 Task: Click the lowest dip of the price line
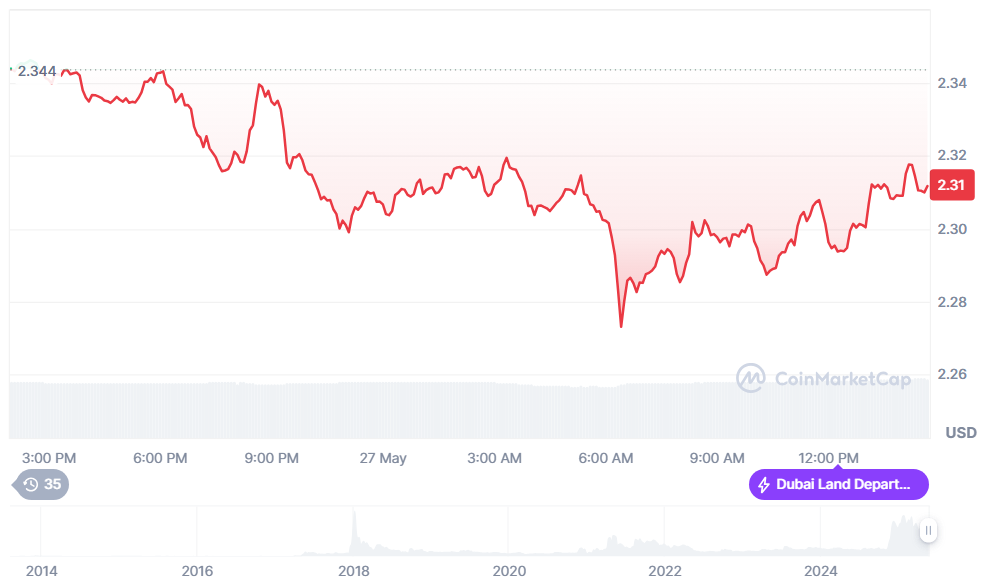(622, 326)
